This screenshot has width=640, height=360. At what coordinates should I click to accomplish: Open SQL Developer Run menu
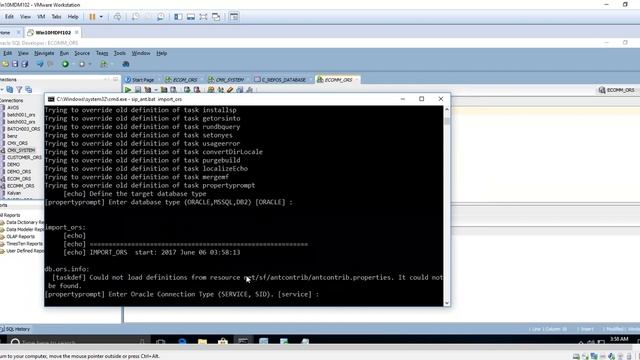(x=64, y=53)
